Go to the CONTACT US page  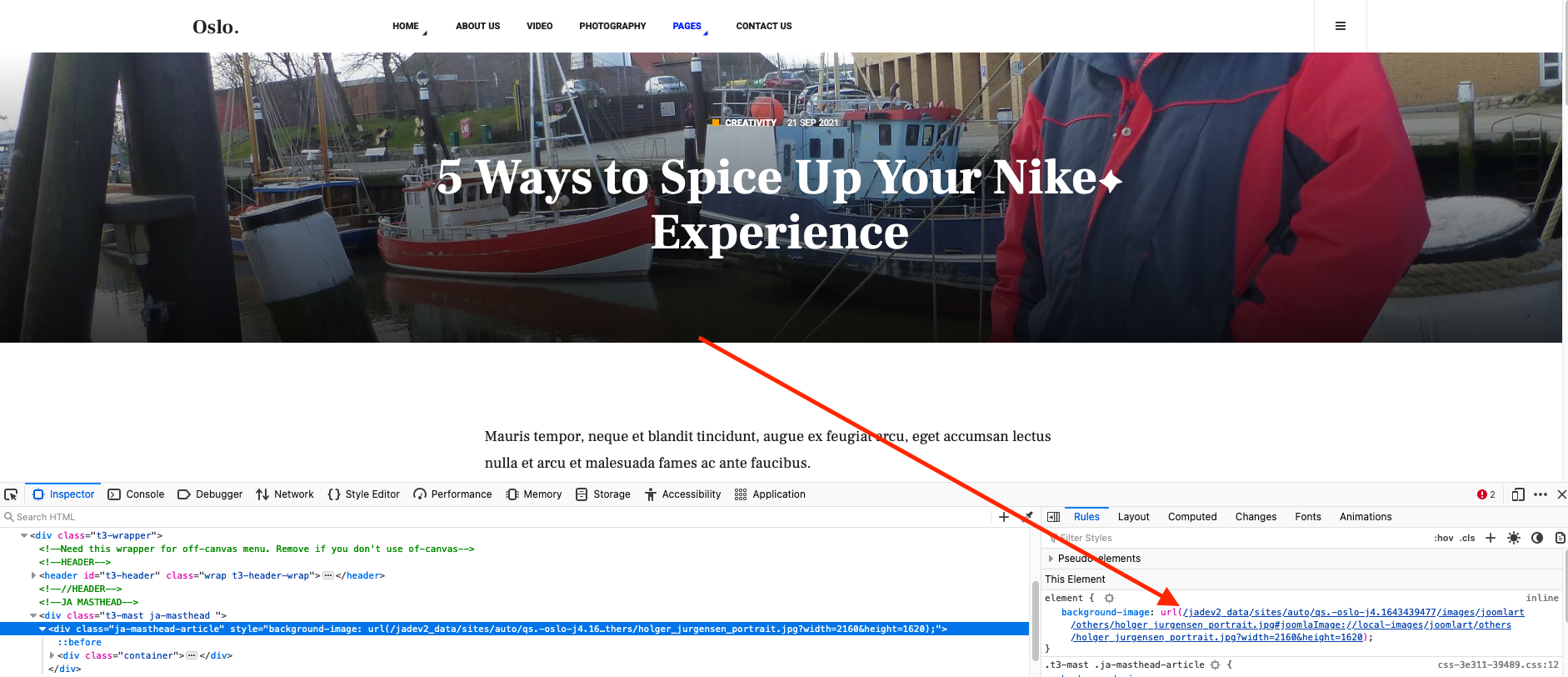pyautogui.click(x=764, y=26)
